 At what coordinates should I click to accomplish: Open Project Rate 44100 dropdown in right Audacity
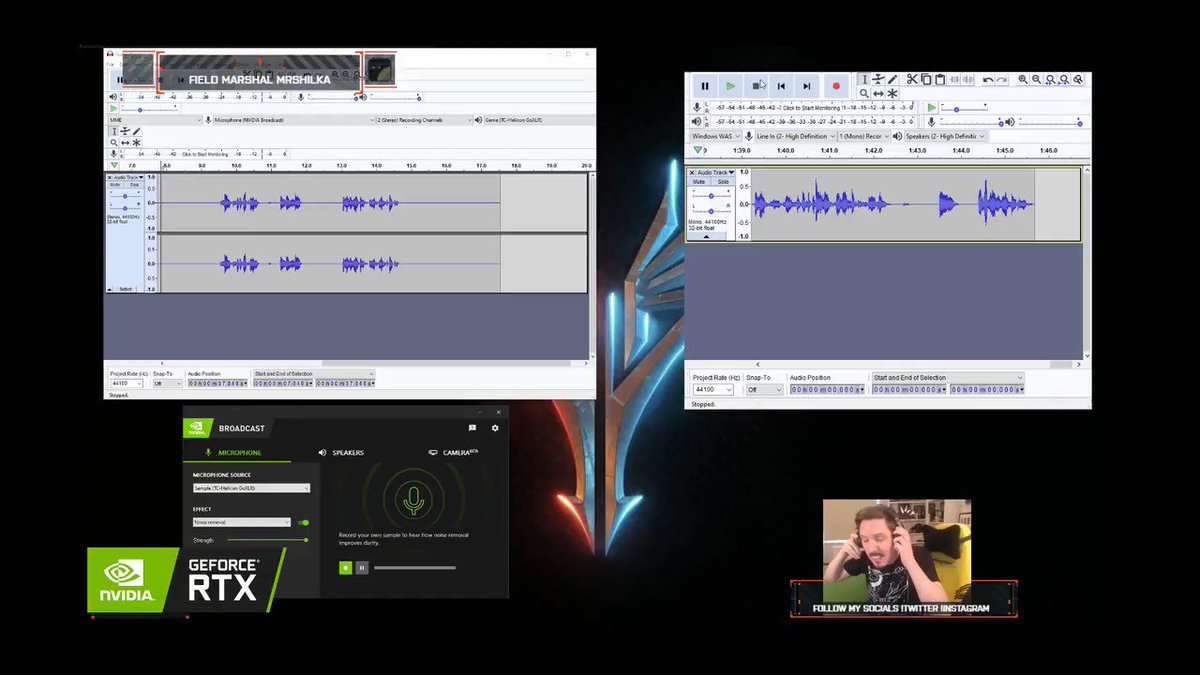point(713,389)
